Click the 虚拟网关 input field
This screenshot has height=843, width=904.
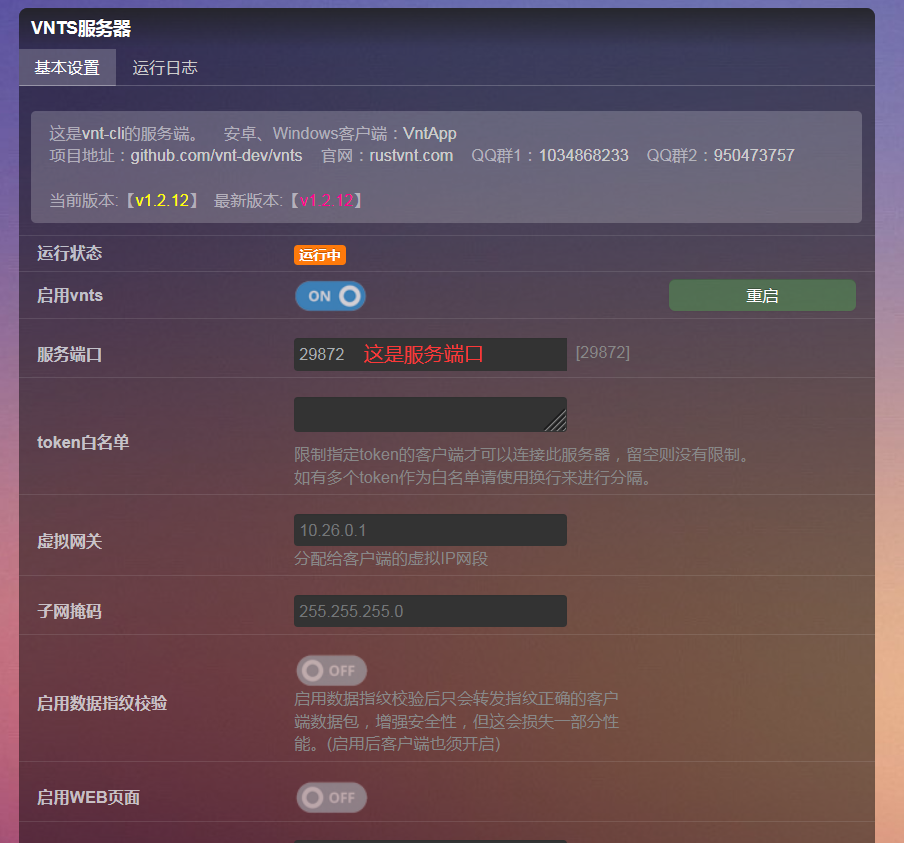pos(430,530)
